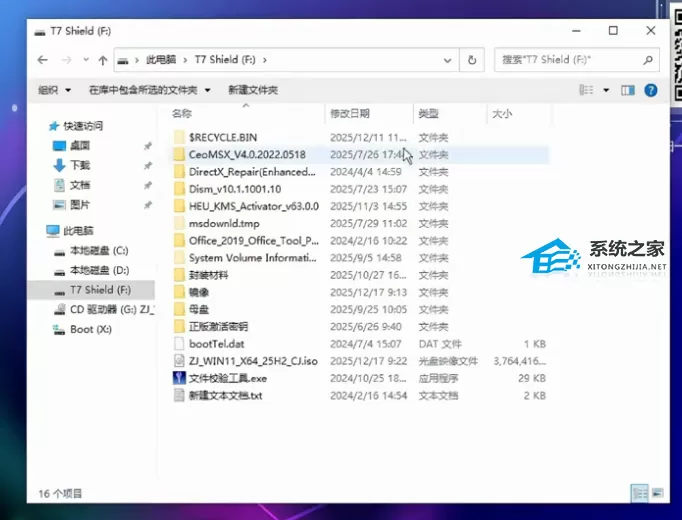
Task: Click the bootTel.dat file icon
Action: [x=179, y=344]
